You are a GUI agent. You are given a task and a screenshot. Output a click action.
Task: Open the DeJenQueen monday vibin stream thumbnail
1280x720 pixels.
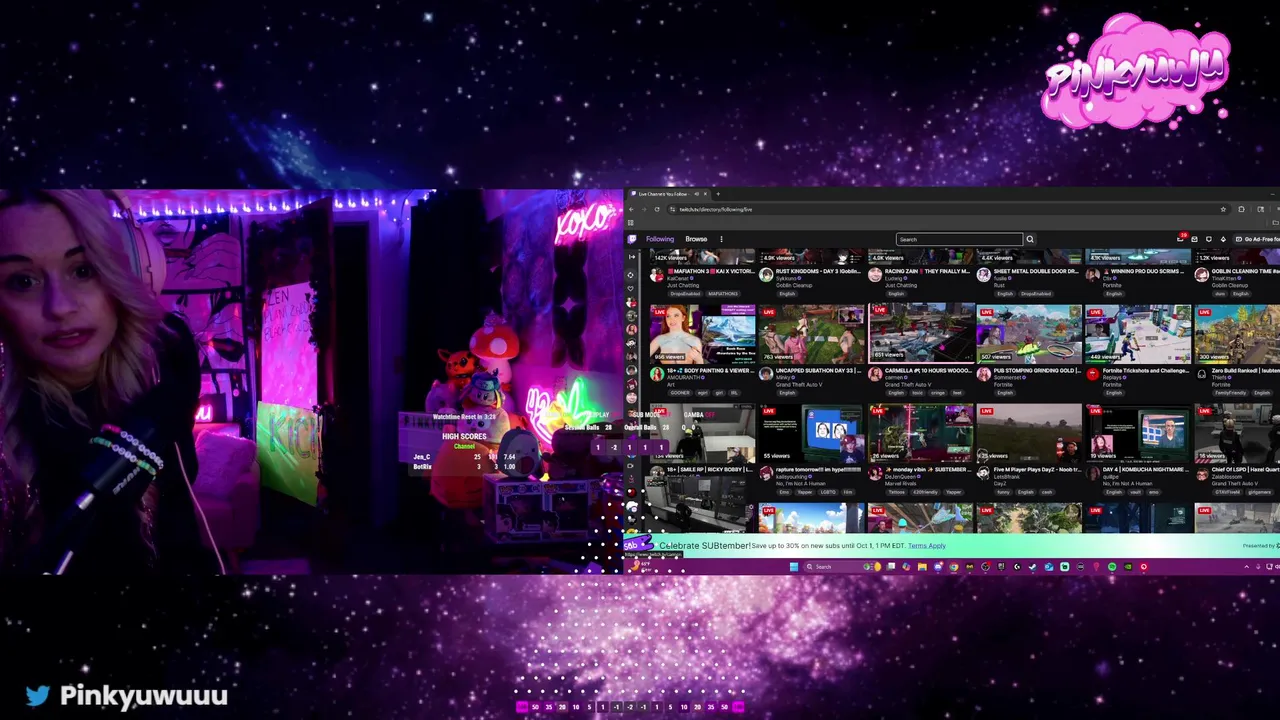point(920,433)
